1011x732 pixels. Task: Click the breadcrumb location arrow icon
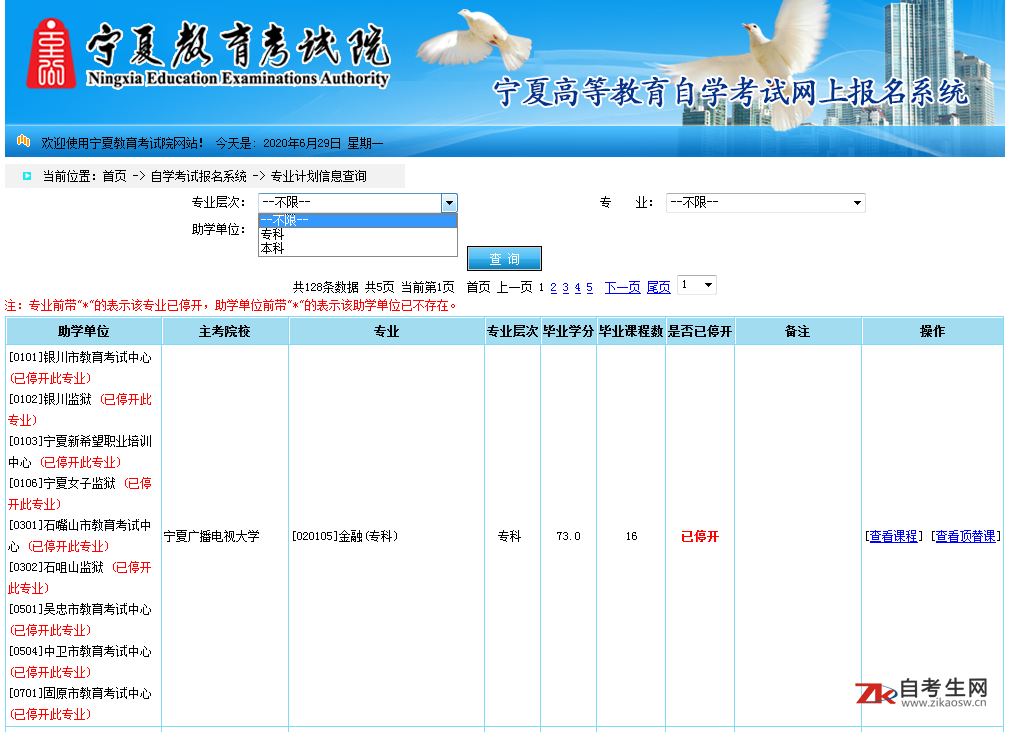coord(27,176)
